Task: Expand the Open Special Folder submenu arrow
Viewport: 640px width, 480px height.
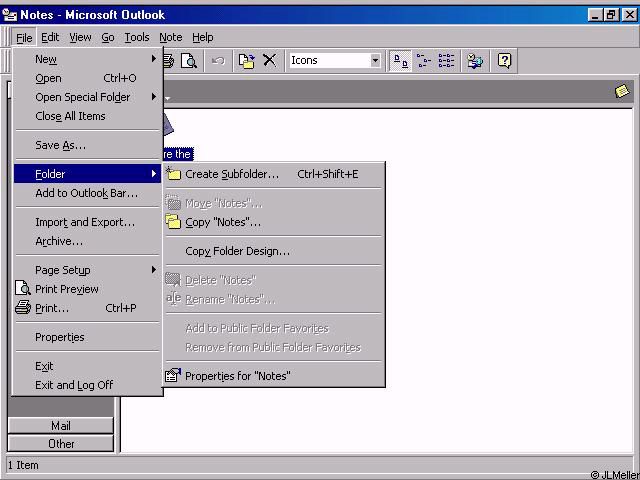Action: [154, 97]
